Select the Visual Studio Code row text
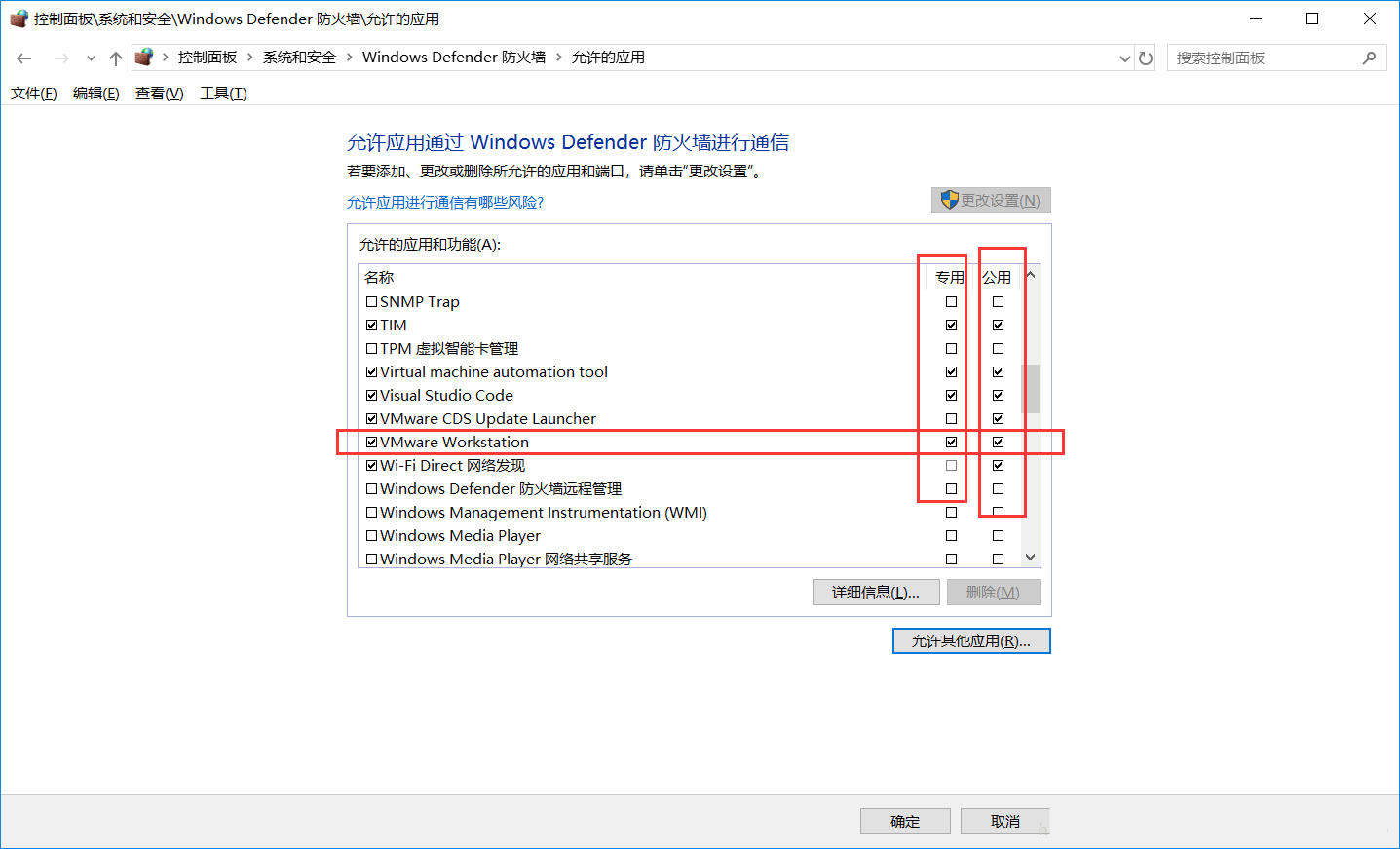This screenshot has width=1400, height=849. pos(446,396)
